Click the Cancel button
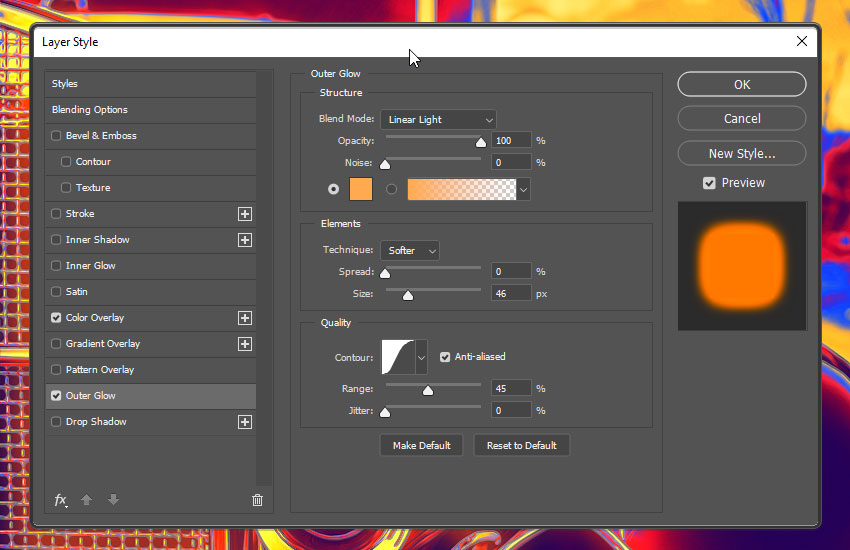The width and height of the screenshot is (850, 550). tap(742, 119)
